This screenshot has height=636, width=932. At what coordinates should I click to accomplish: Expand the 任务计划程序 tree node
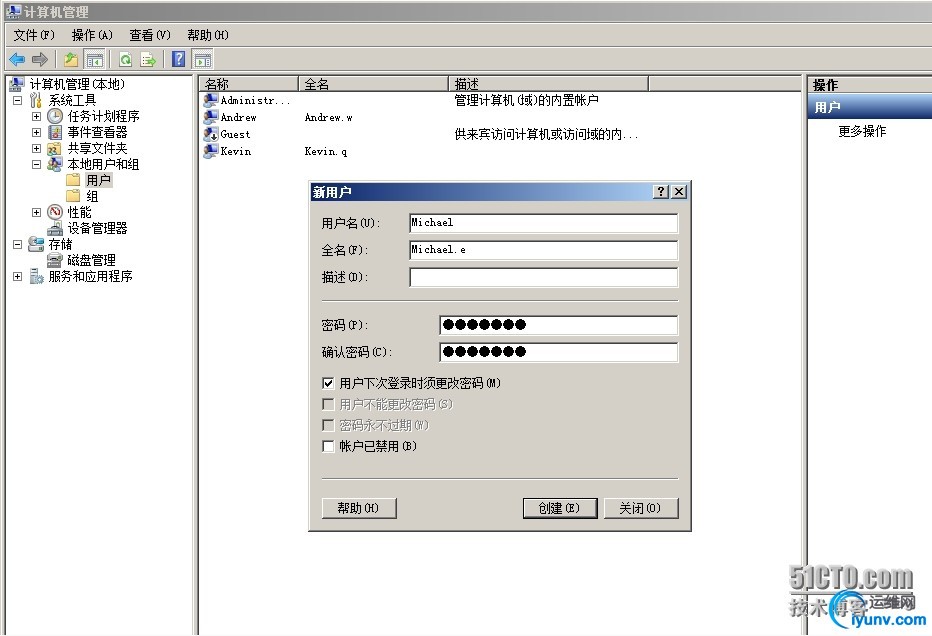coord(36,116)
